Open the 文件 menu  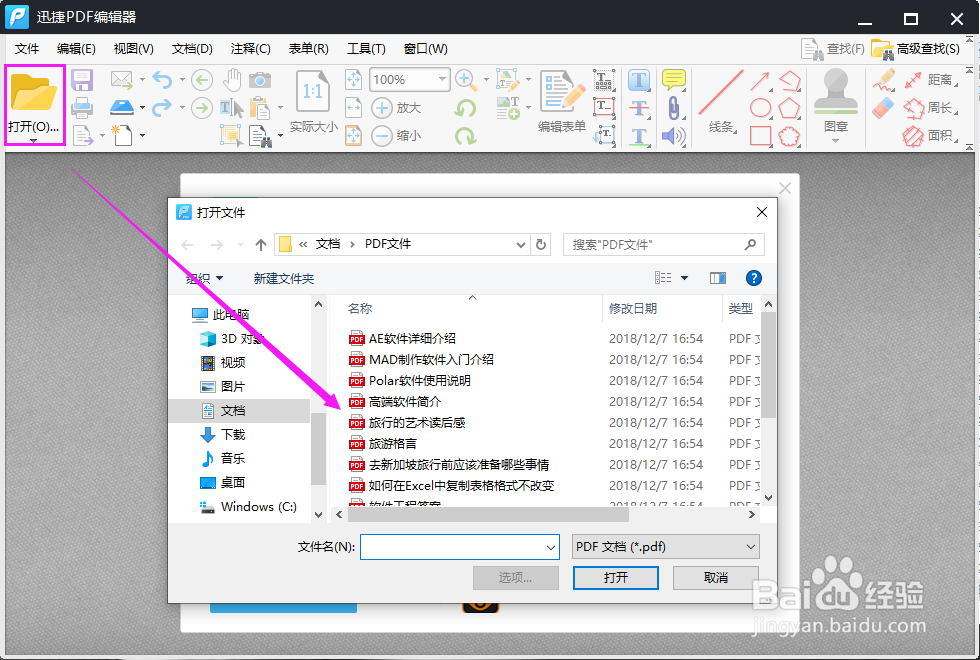(27, 49)
